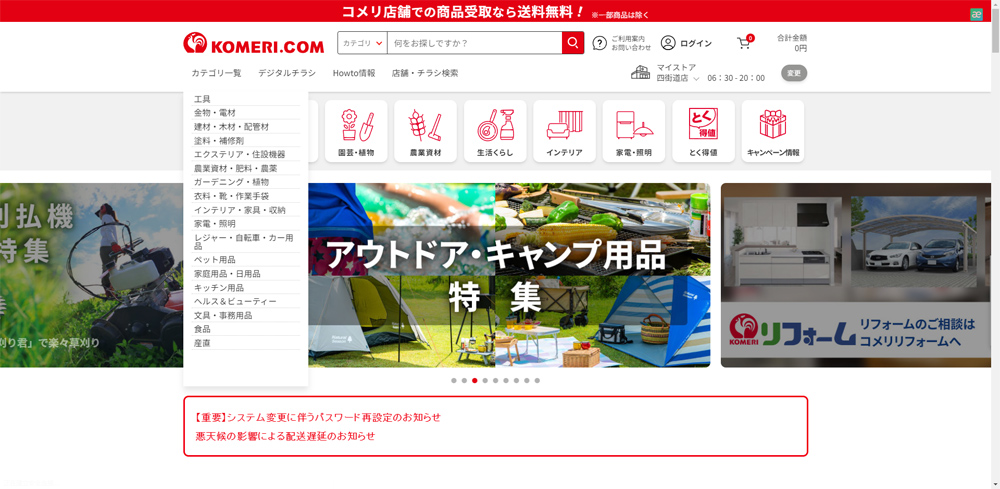Click the search input field
Screen dimensions: 1000x489
pyautogui.click(x=474, y=43)
